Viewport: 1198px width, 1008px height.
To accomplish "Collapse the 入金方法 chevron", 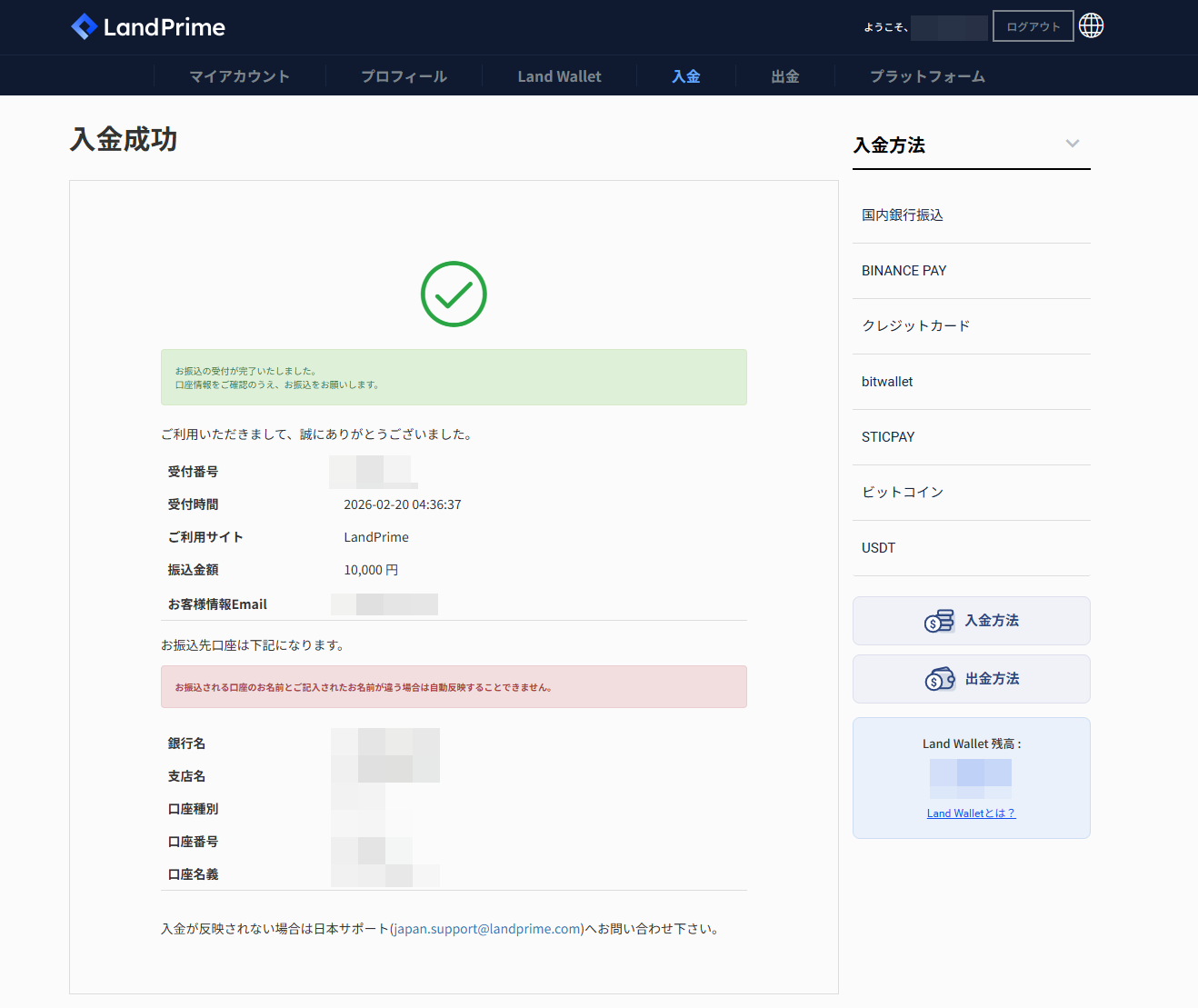I will pos(1073,144).
